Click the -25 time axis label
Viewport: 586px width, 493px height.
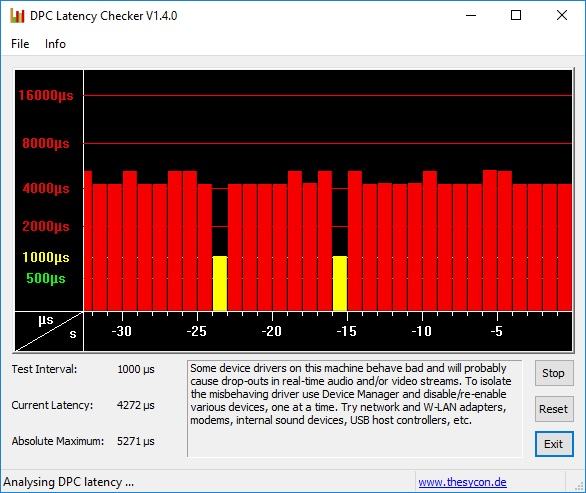pyautogui.click(x=197, y=331)
